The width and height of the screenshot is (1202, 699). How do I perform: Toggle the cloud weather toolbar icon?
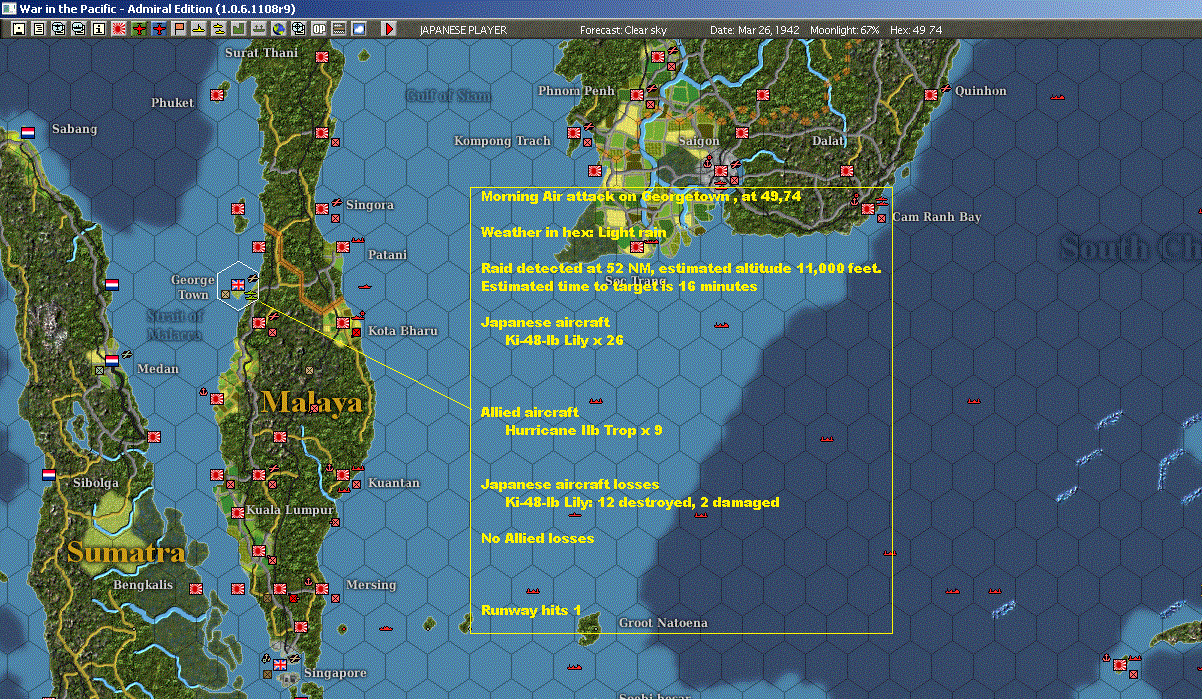coord(359,29)
